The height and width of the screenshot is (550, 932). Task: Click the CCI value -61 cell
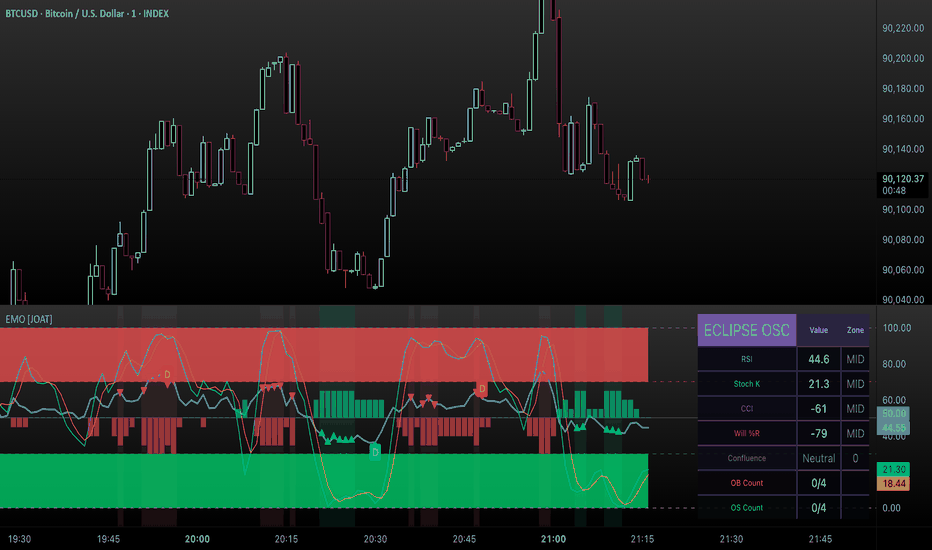(818, 409)
